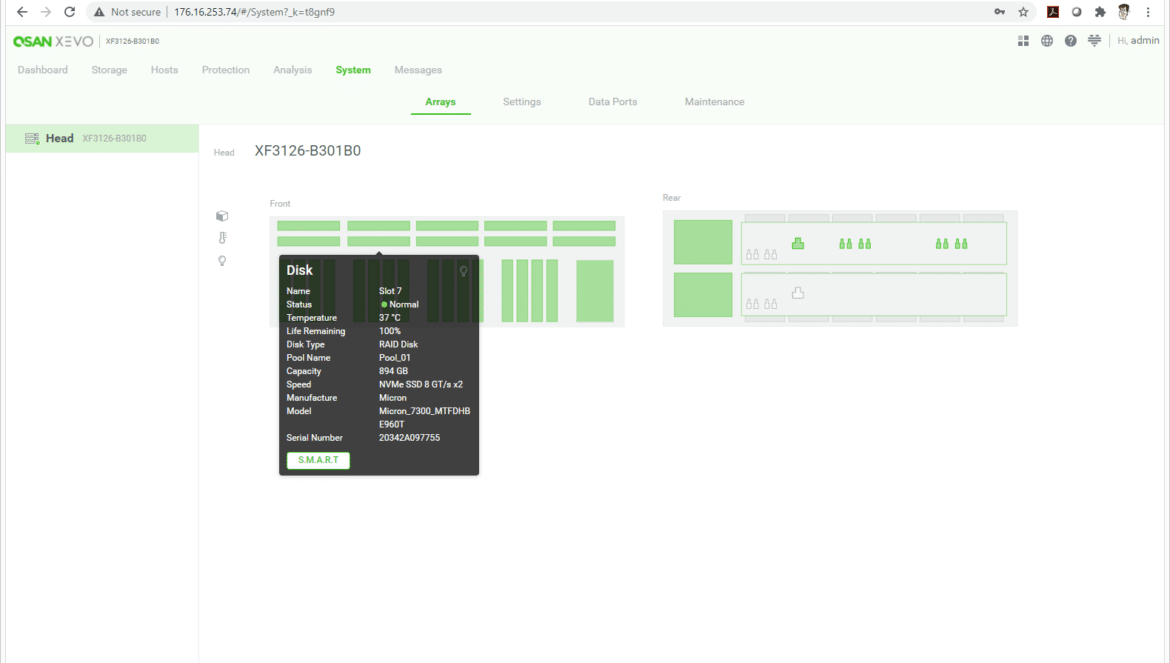This screenshot has height=663, width=1170.
Task: Open the language globe icon
Action: pos(1047,41)
